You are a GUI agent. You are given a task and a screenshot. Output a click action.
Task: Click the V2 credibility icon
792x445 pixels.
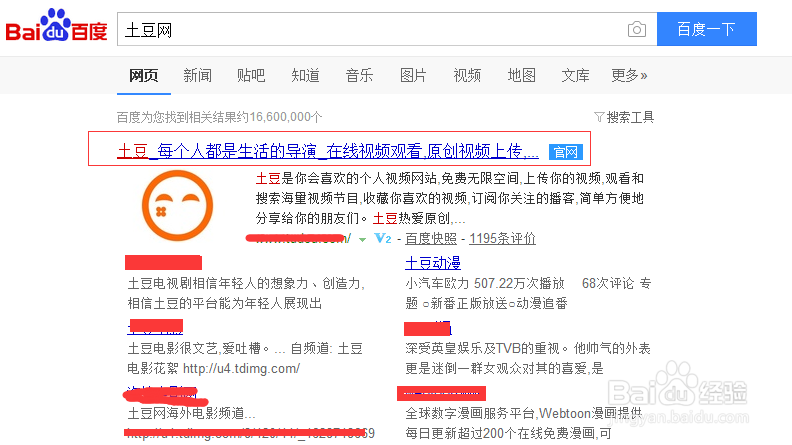point(383,238)
